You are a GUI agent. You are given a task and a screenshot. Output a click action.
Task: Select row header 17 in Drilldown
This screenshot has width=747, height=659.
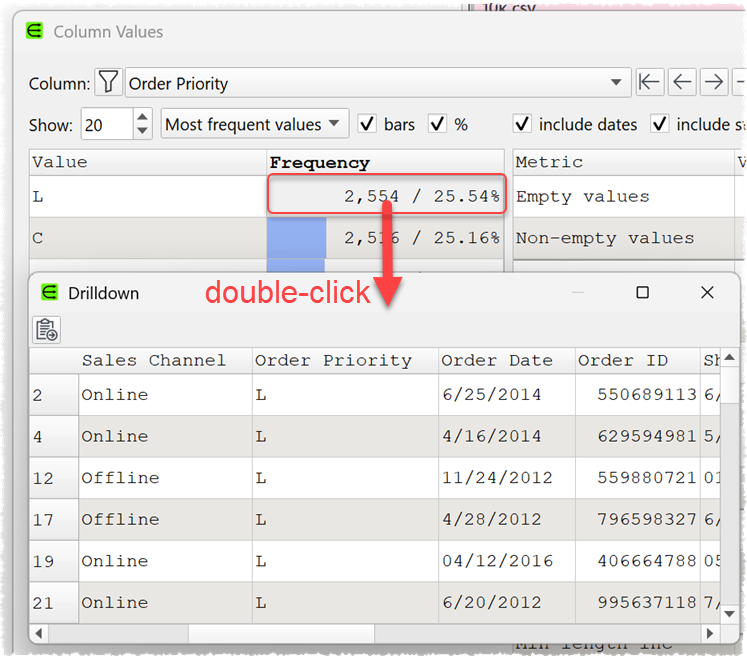[x=54, y=519]
